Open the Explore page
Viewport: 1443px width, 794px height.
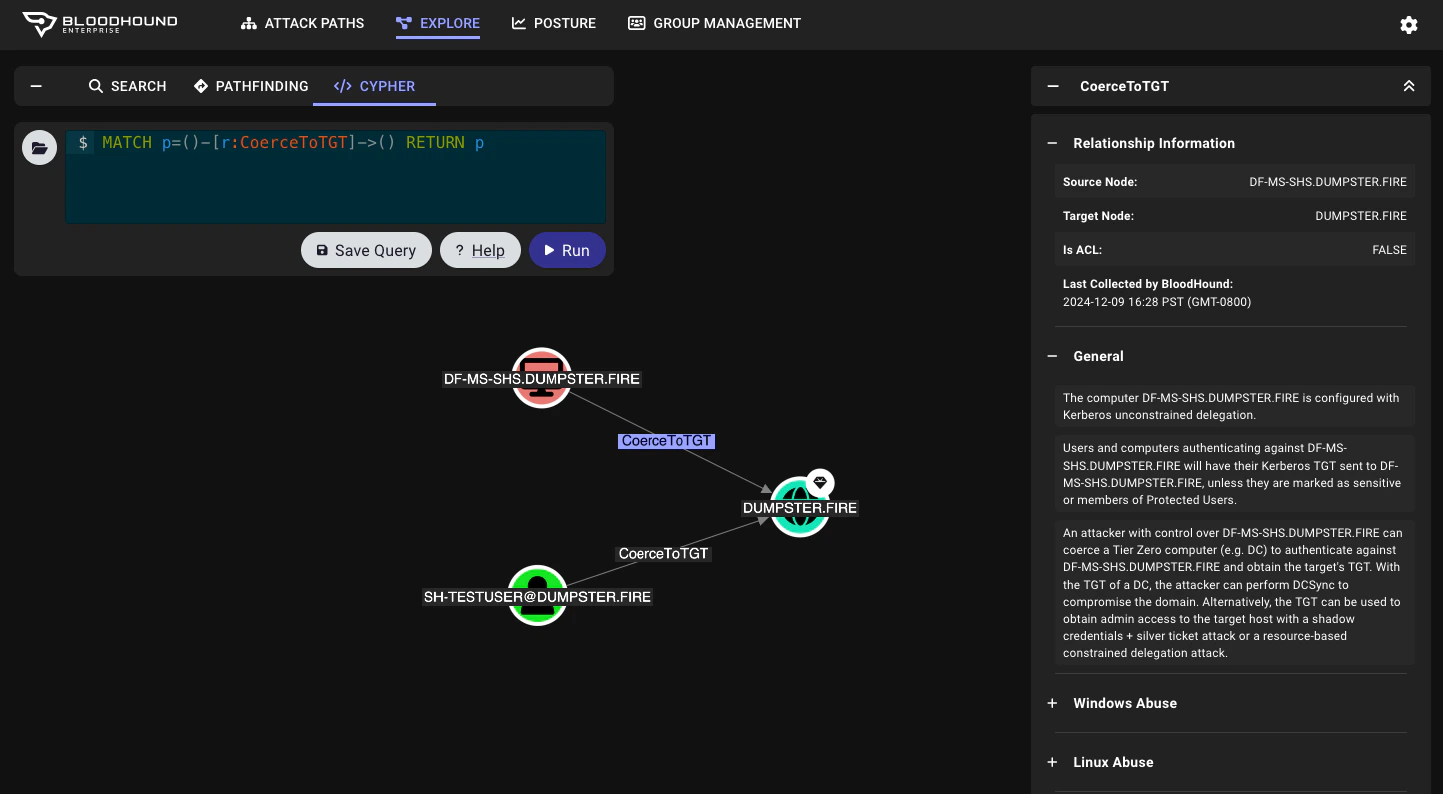[438, 23]
